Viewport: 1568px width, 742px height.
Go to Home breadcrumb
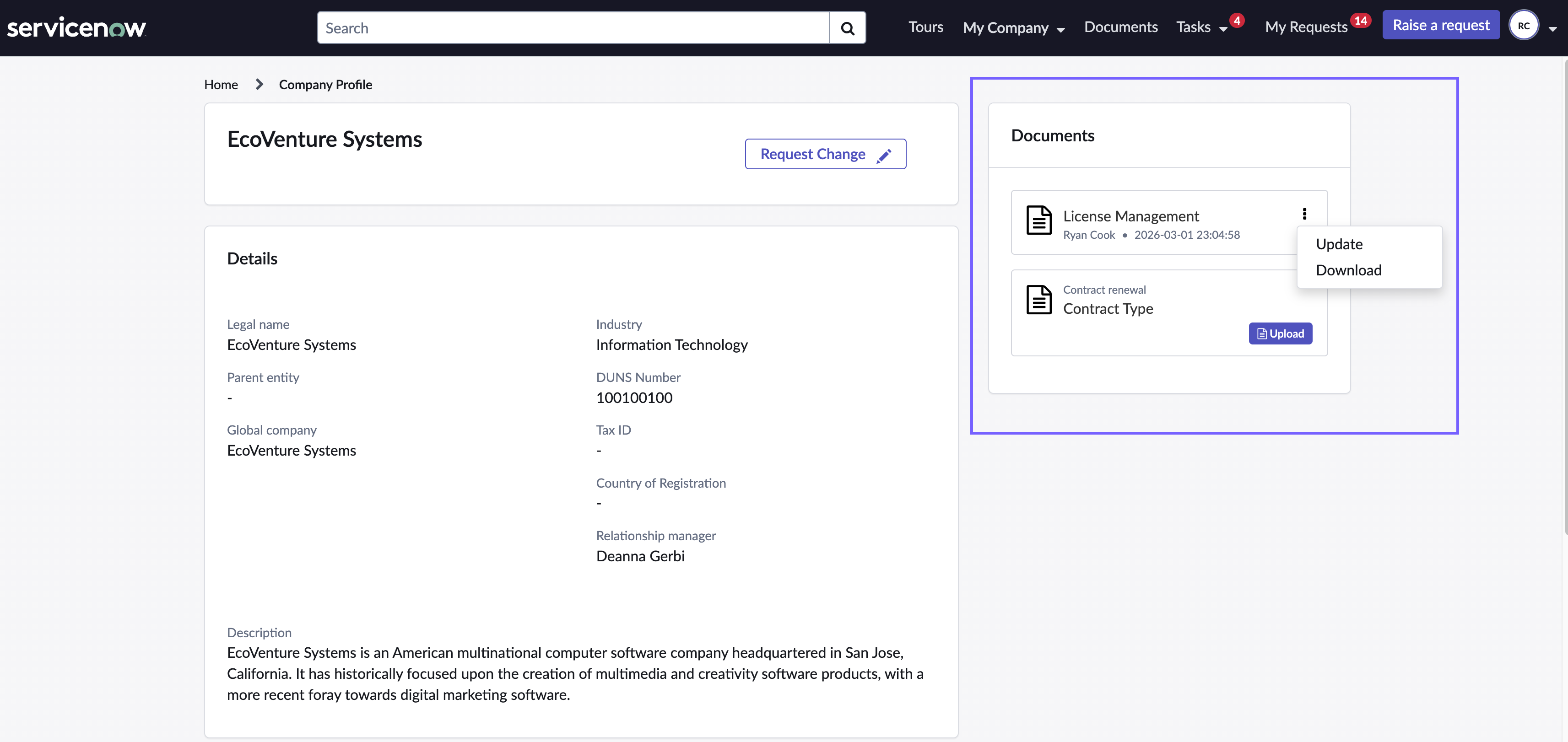221,85
